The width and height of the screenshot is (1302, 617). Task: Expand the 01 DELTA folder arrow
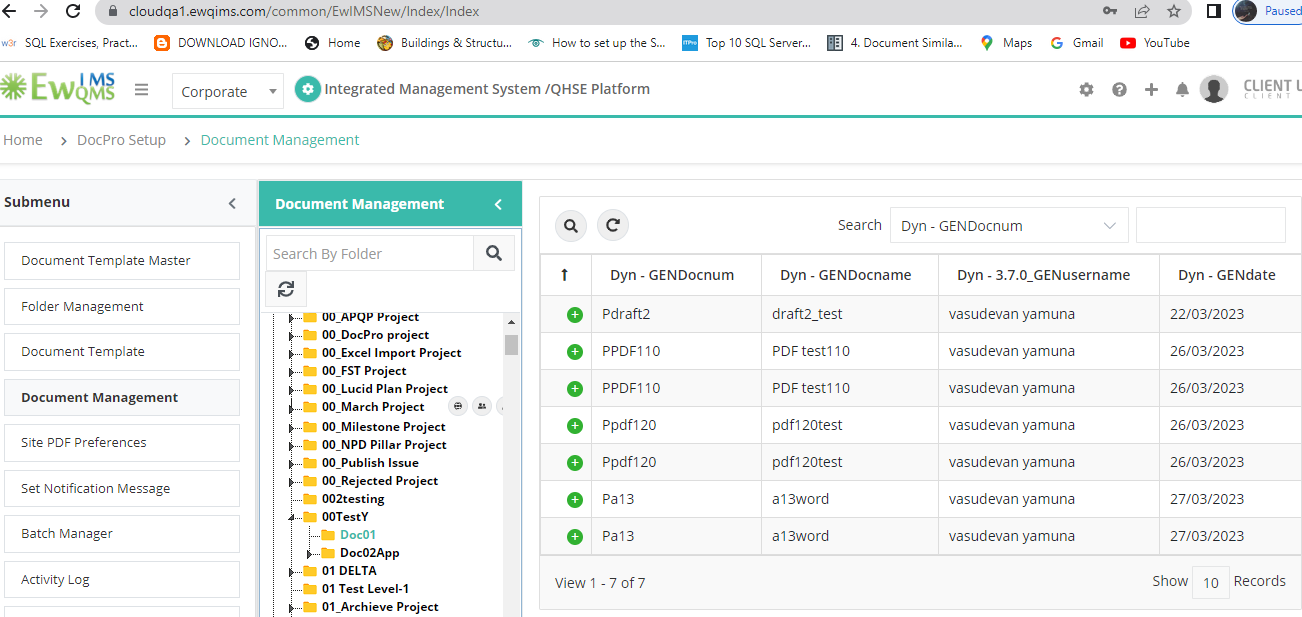pyautogui.click(x=292, y=572)
